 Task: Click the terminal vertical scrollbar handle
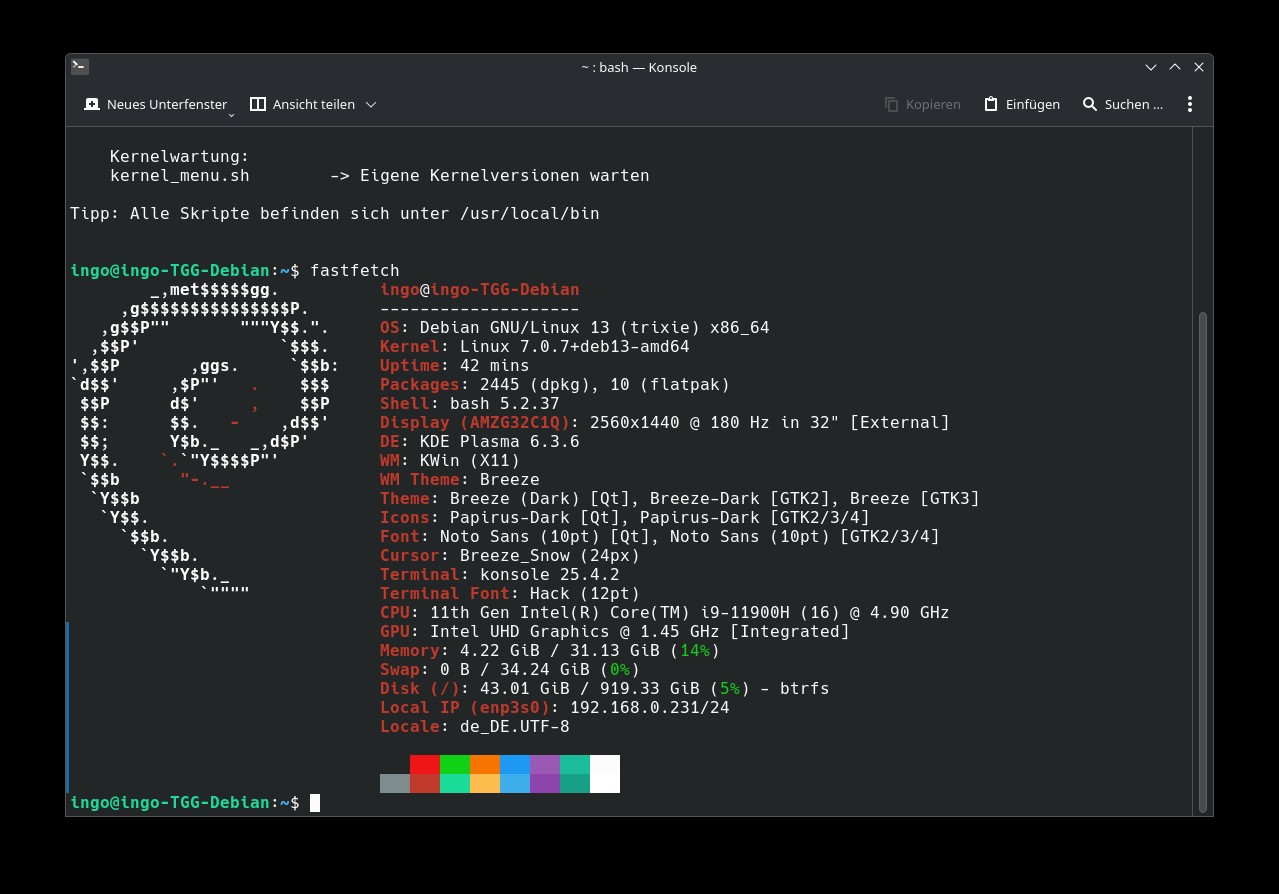[1203, 563]
